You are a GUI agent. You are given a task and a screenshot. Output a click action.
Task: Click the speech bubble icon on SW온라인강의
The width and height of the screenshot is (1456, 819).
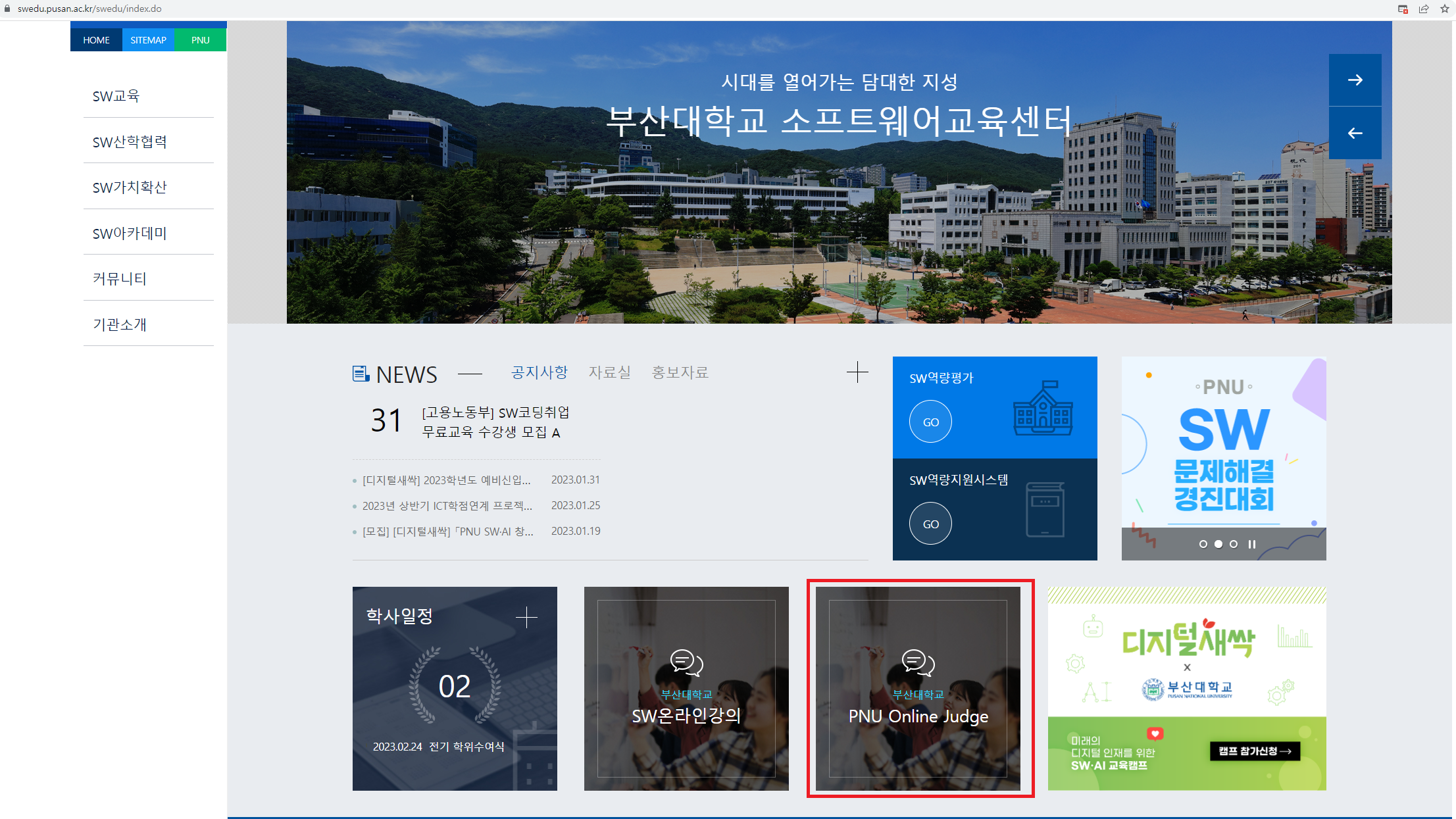(x=686, y=662)
